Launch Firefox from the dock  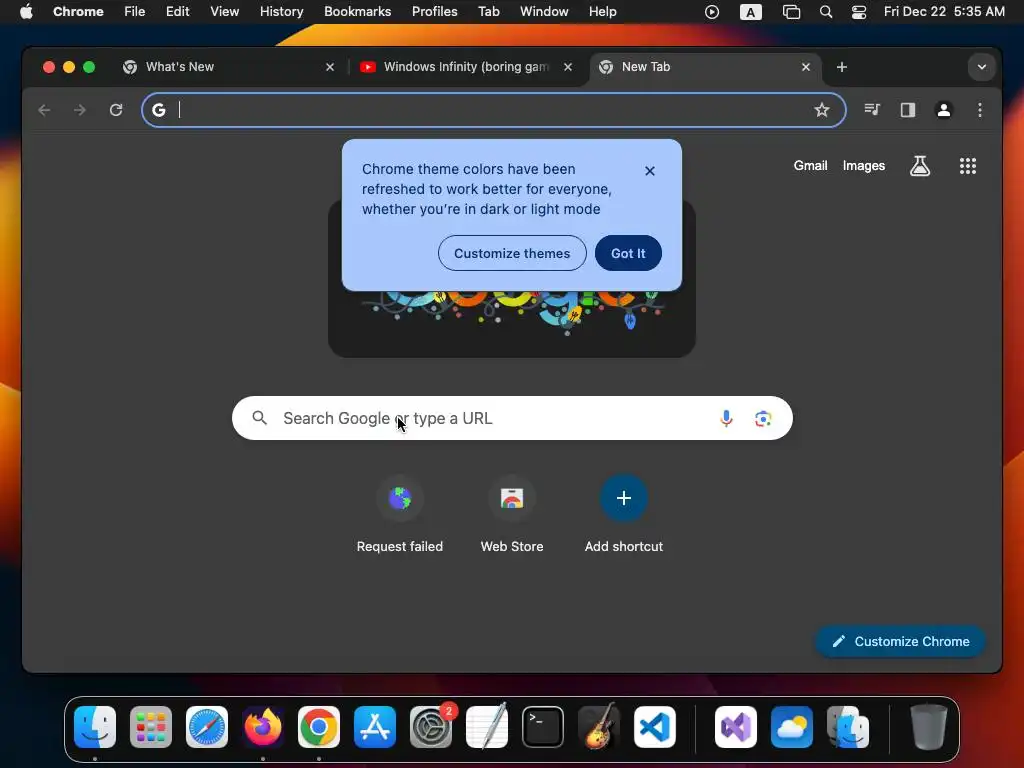[x=263, y=727]
